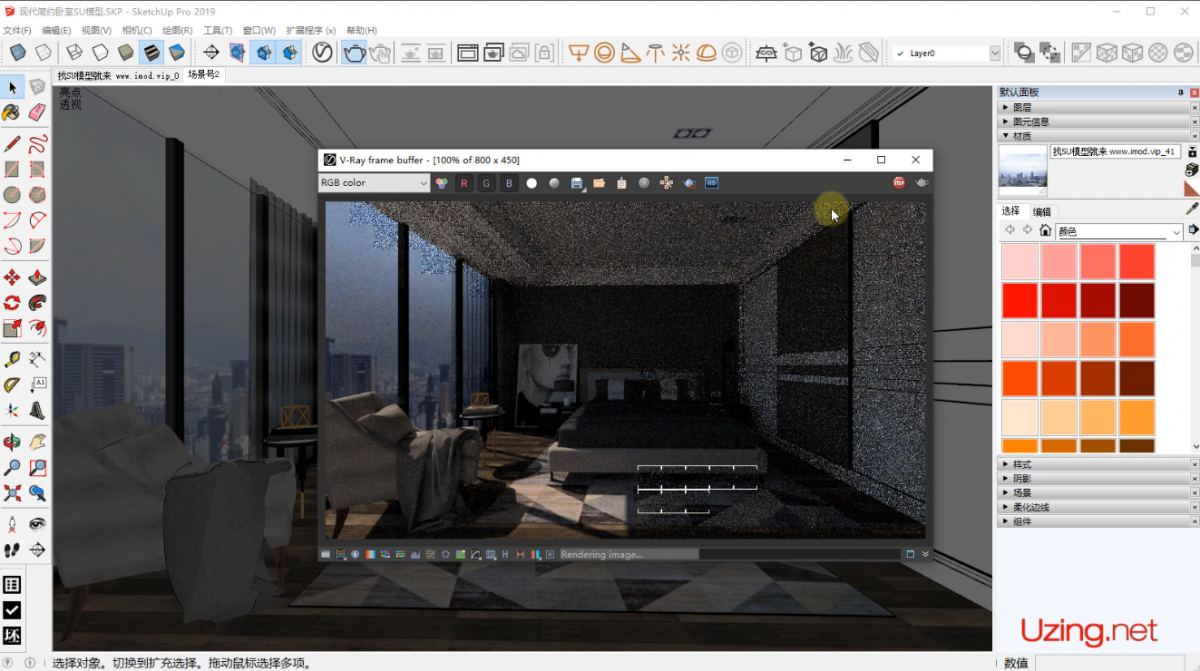Viewport: 1200px width, 671px height.
Task: Switch to the 编辑 tab in materials
Action: [x=1042, y=211]
